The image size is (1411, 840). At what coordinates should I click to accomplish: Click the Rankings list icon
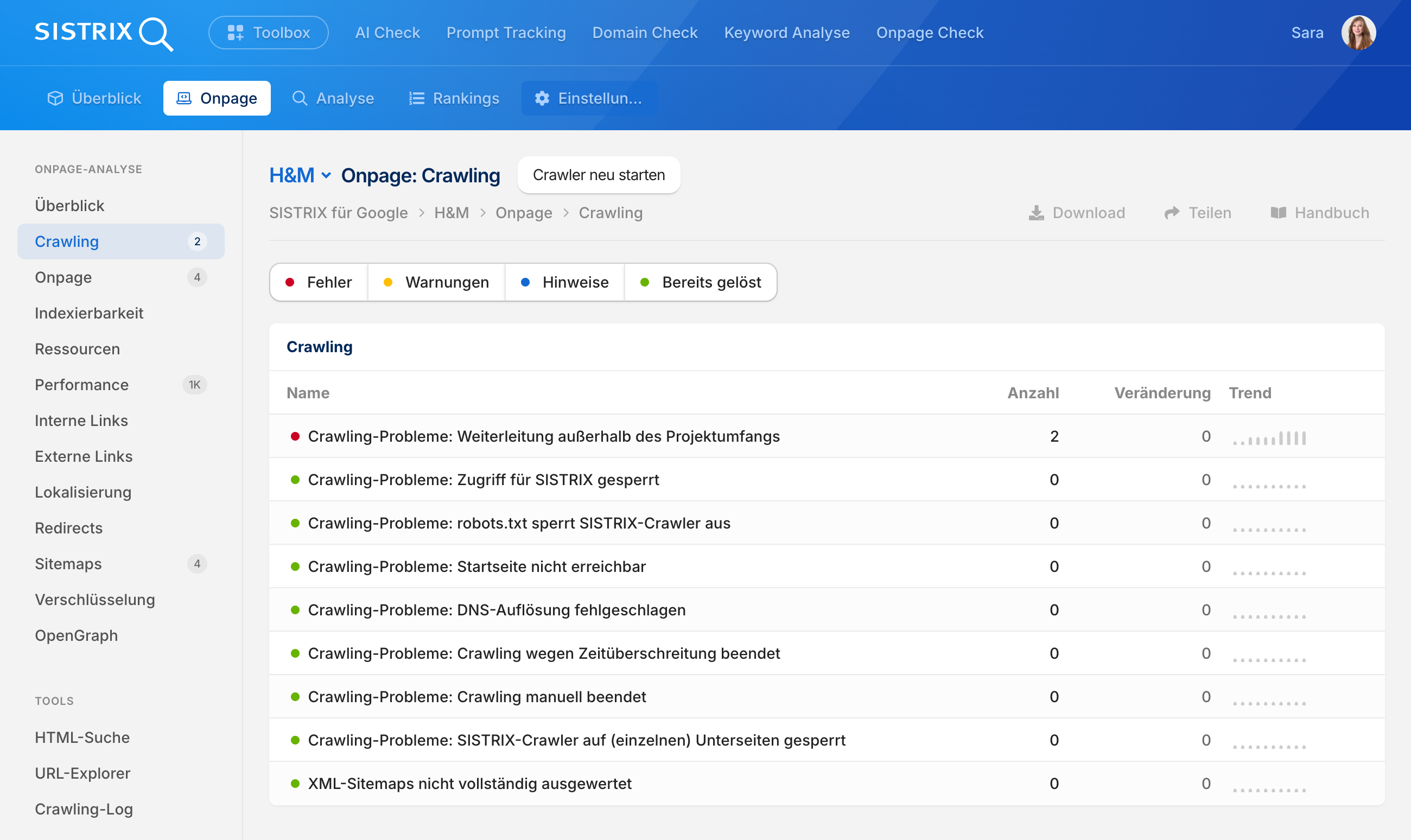417,99
